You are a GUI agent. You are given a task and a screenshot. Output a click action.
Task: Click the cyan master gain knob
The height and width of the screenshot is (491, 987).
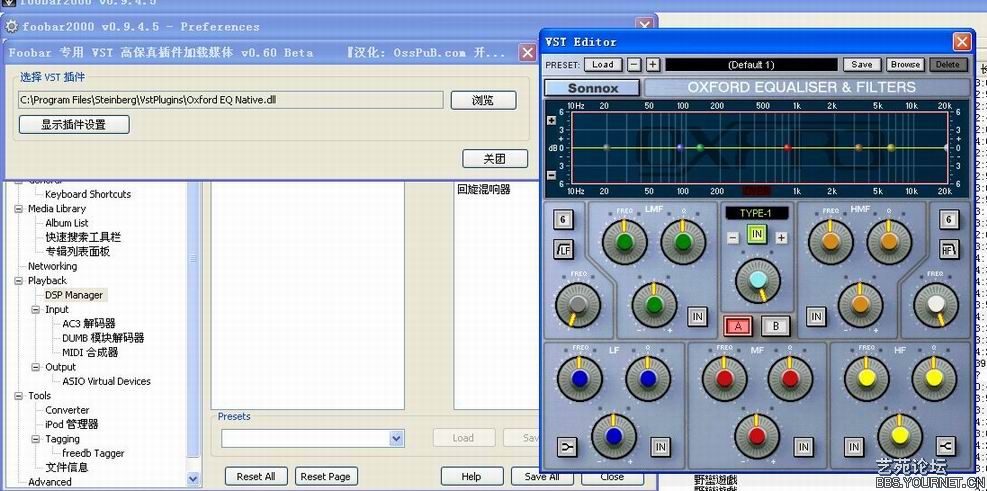click(x=757, y=281)
